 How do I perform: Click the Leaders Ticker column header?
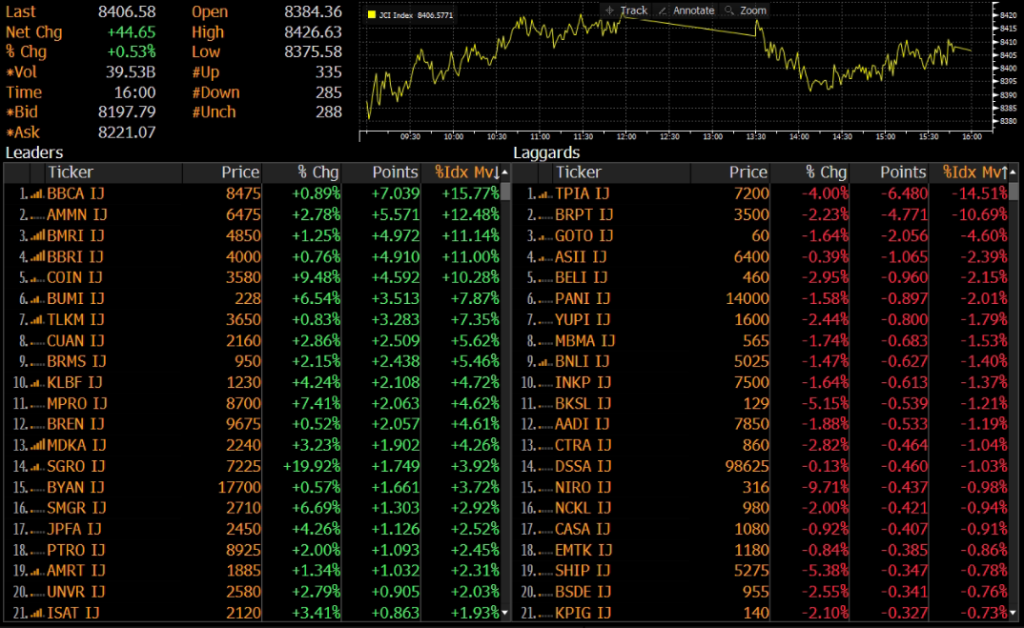(70, 173)
